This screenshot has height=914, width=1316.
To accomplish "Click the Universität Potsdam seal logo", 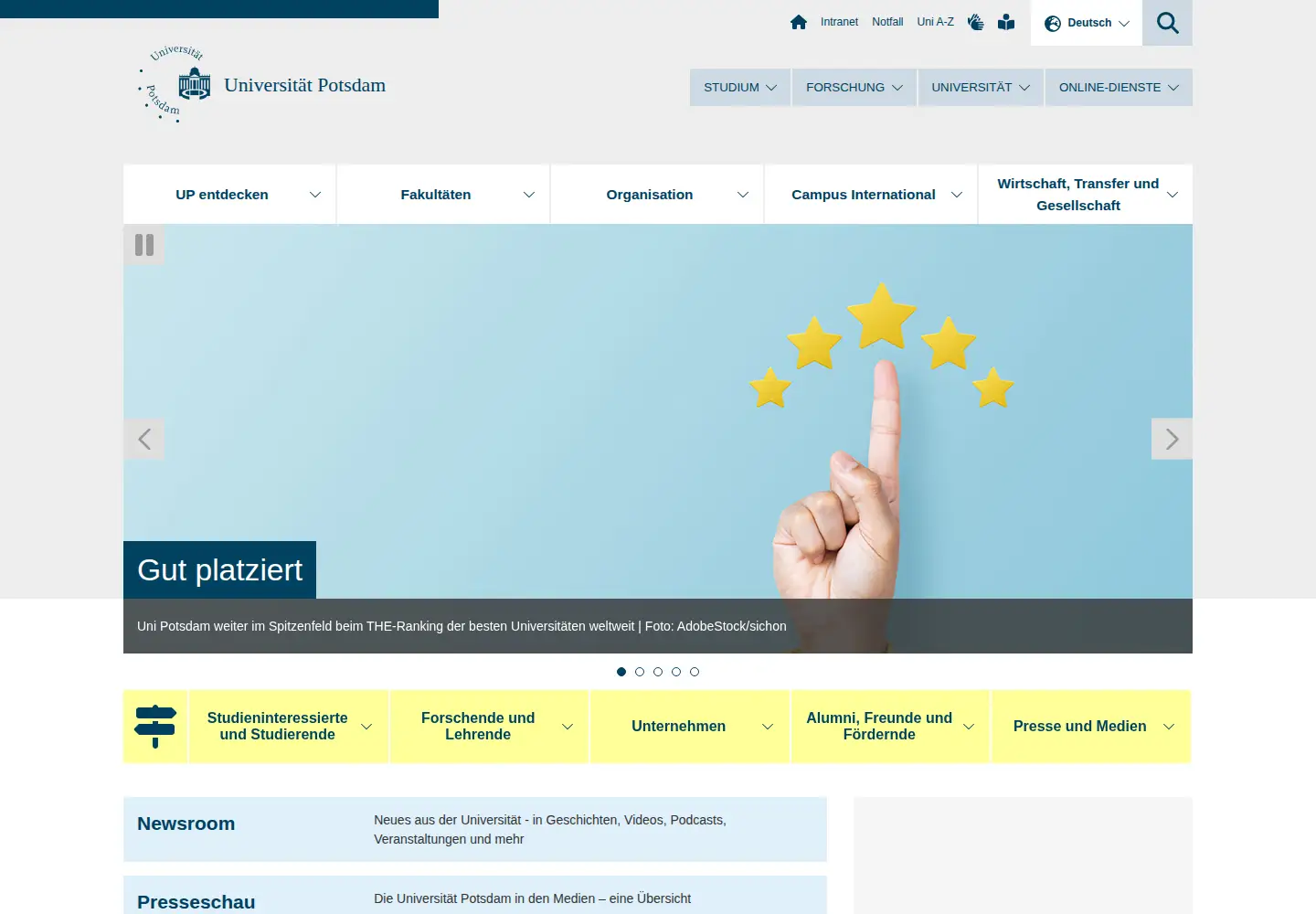I will (175, 84).
